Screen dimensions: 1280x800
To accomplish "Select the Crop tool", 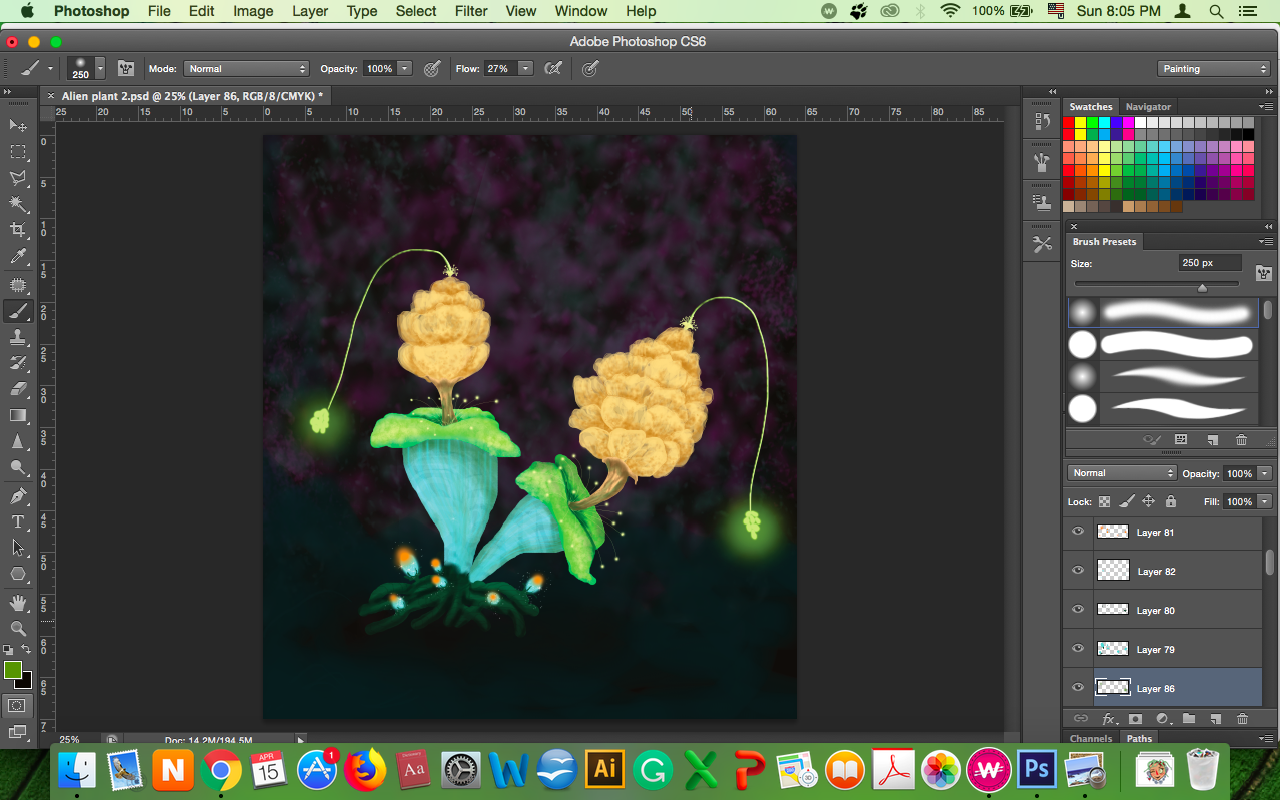I will [18, 231].
